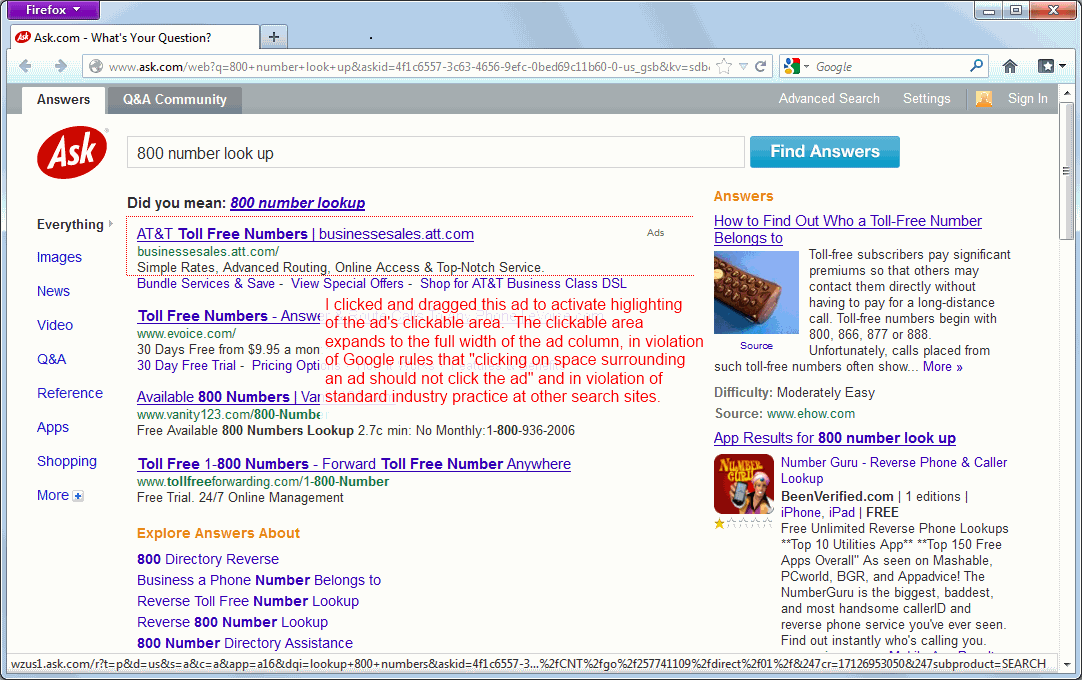Click View Special Offers link
The height and width of the screenshot is (680, 1082).
pyautogui.click(x=347, y=284)
